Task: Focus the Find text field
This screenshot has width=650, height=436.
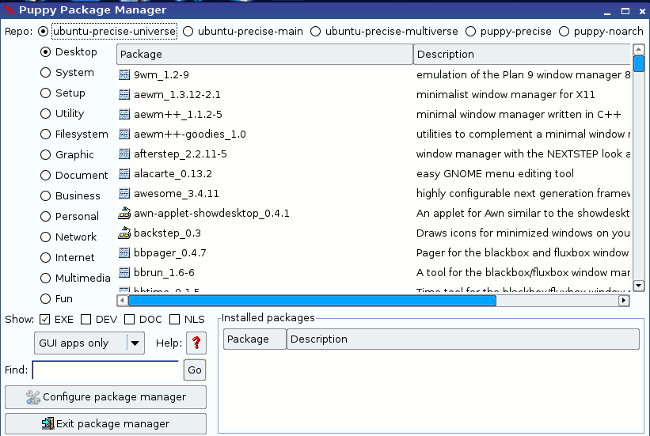Action: coord(105,370)
